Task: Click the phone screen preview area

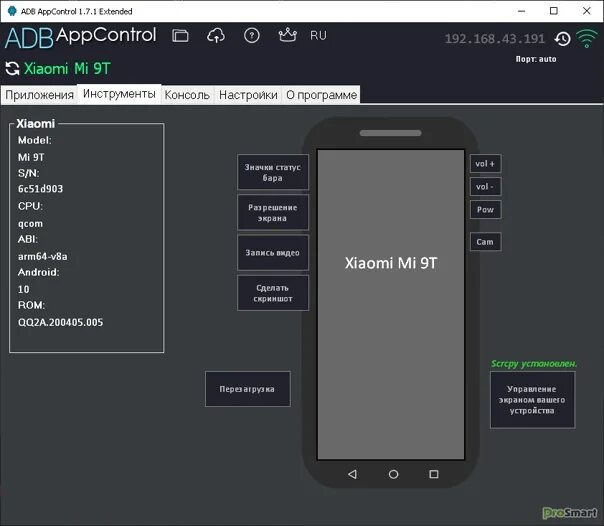Action: click(x=391, y=304)
